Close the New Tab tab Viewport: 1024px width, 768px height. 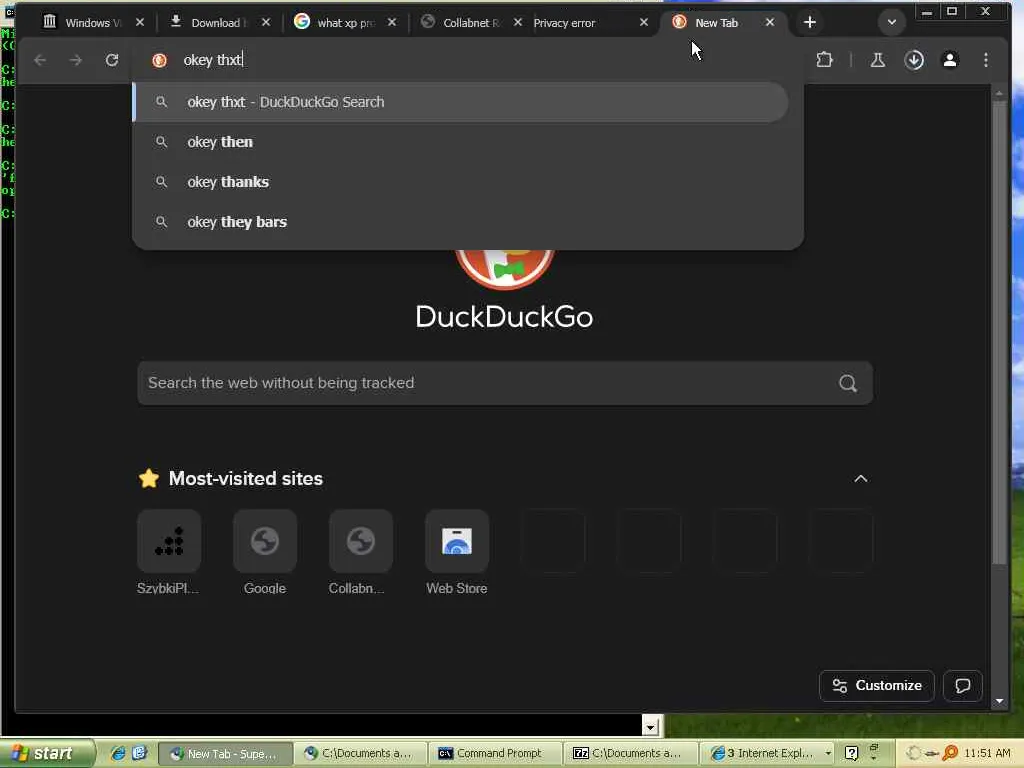770,22
